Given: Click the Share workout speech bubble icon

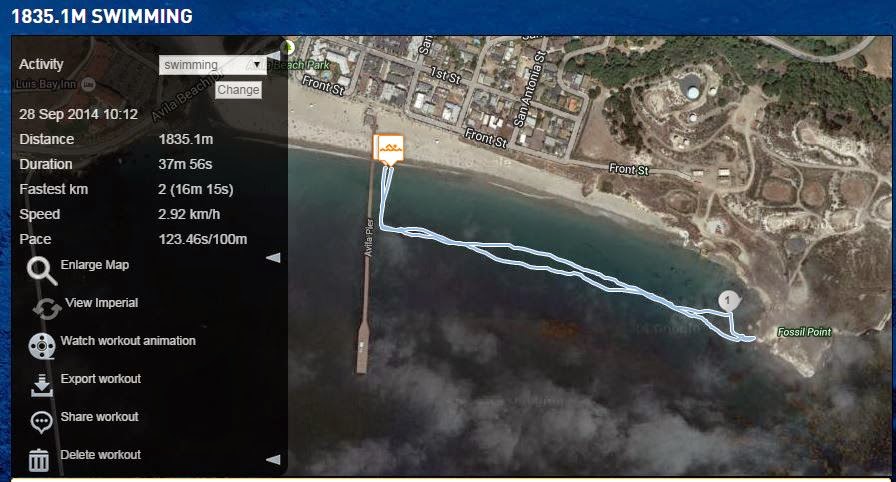Looking at the screenshot, I should pos(41,423).
